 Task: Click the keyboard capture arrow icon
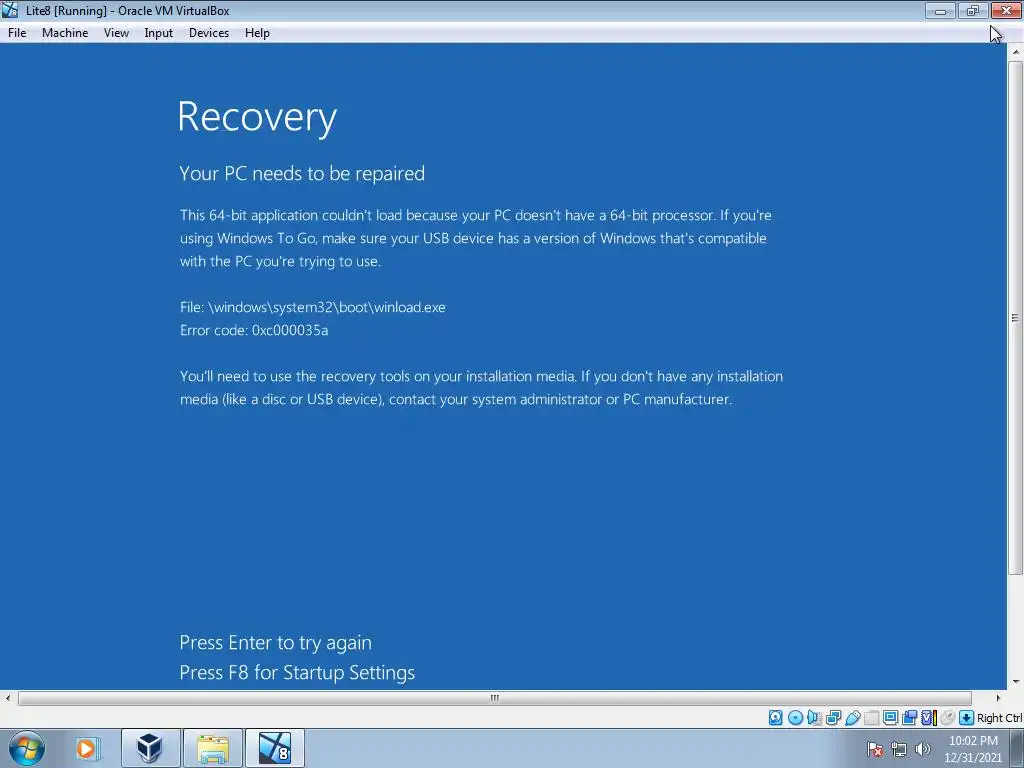967,718
